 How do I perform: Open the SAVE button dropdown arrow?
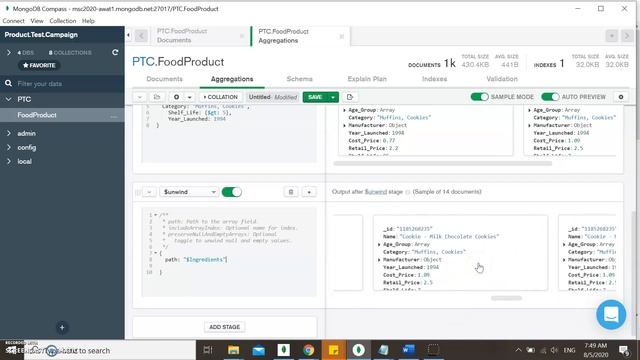click(333, 97)
